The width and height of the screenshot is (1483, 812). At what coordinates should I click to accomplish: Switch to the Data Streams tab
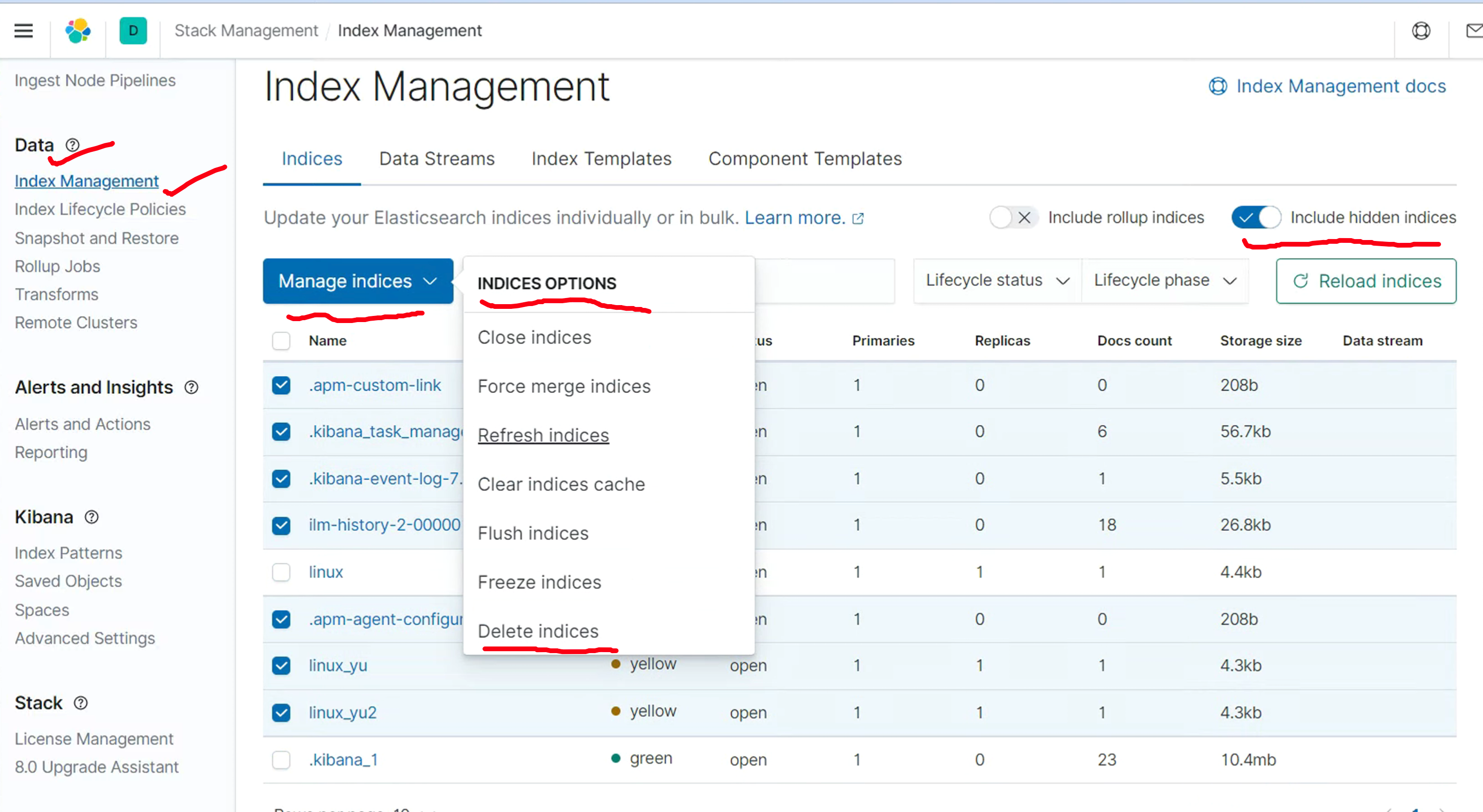tap(436, 159)
